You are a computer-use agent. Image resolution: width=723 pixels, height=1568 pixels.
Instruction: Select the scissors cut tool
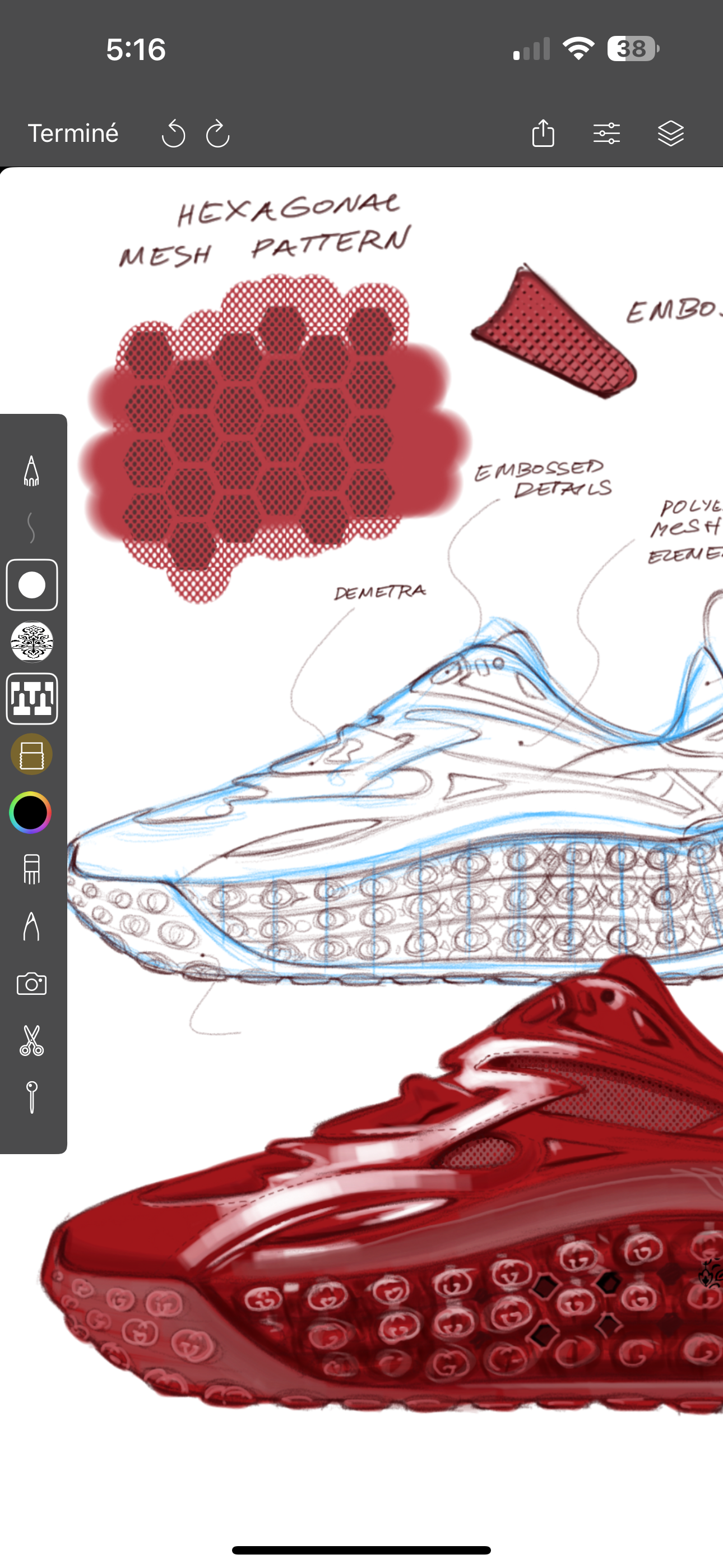coord(31,1040)
